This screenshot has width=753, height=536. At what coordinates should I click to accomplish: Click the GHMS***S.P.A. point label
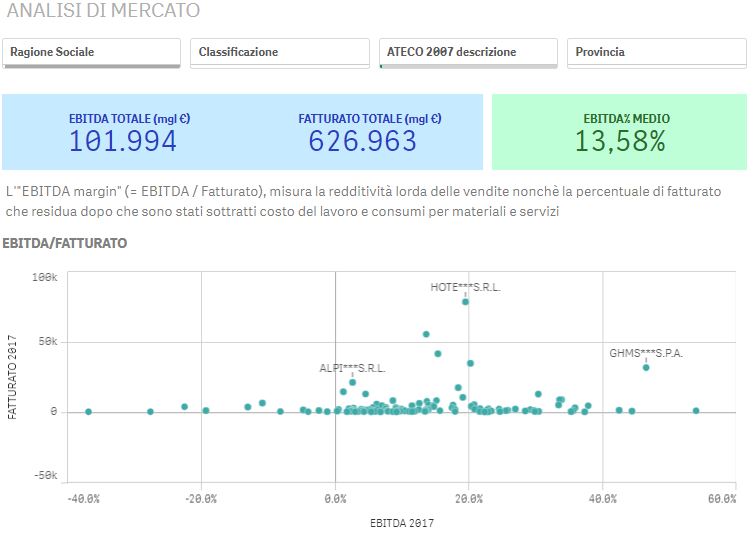click(646, 353)
